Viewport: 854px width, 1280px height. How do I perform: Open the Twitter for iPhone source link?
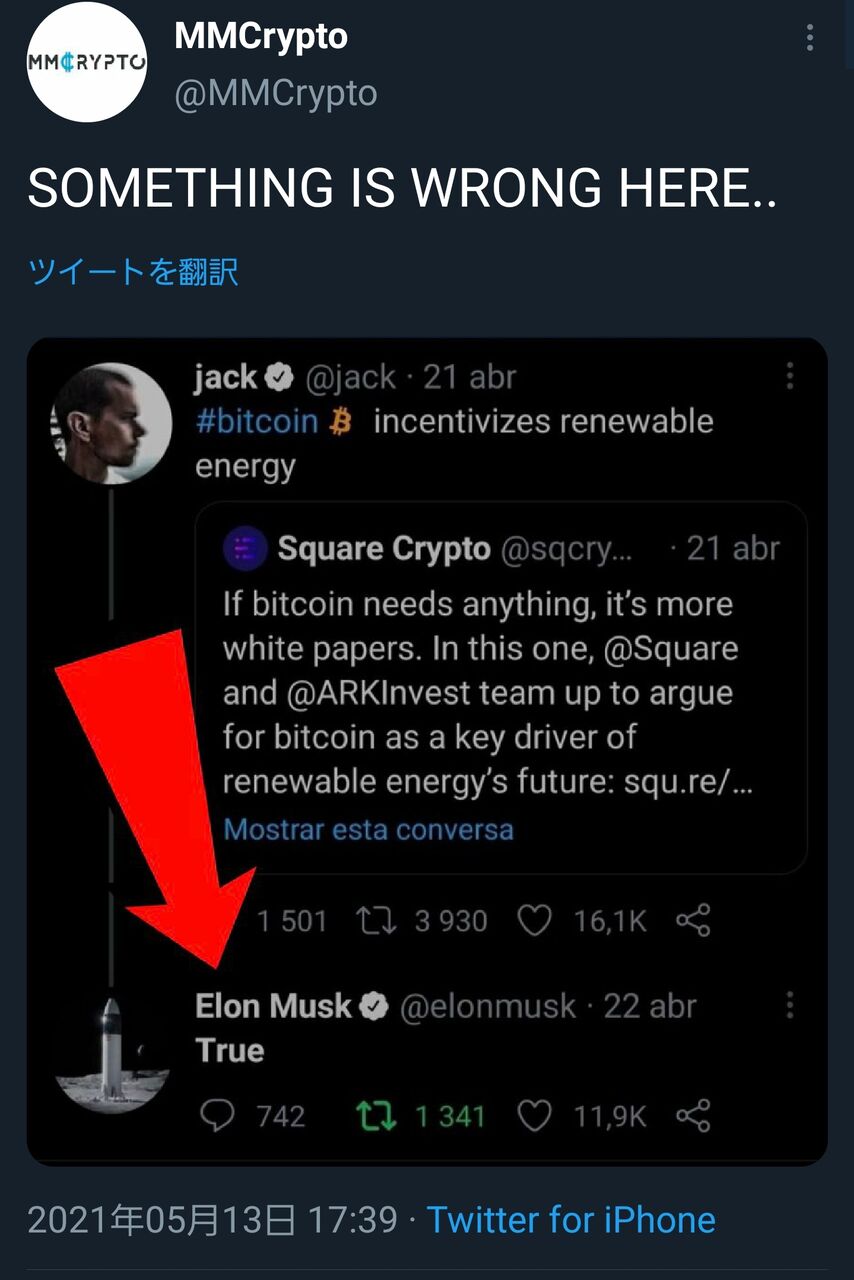571,1220
